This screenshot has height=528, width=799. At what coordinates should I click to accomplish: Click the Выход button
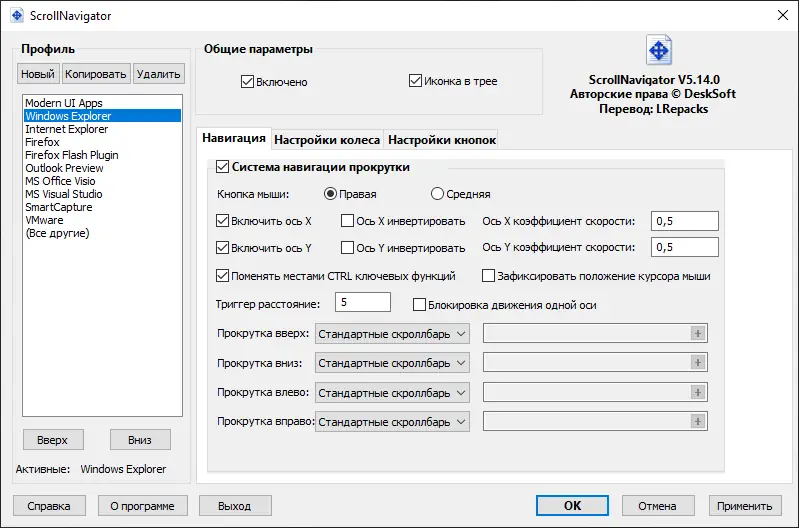click(235, 506)
